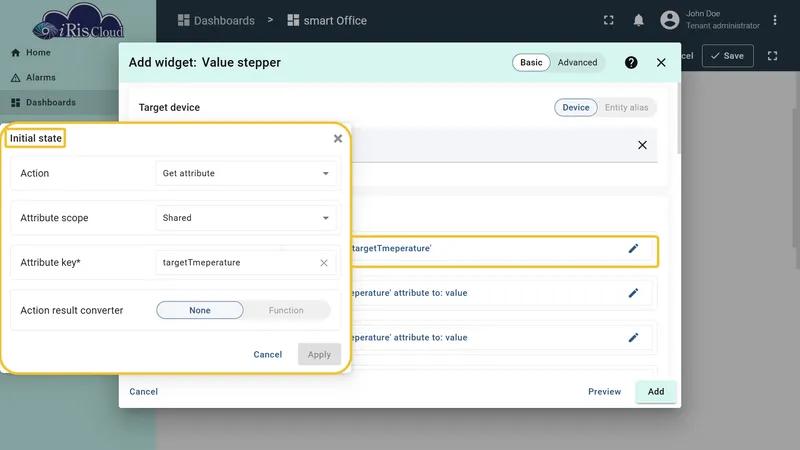Go to Dashboards in the sidebar
This screenshot has width=800, height=450.
click(43, 103)
